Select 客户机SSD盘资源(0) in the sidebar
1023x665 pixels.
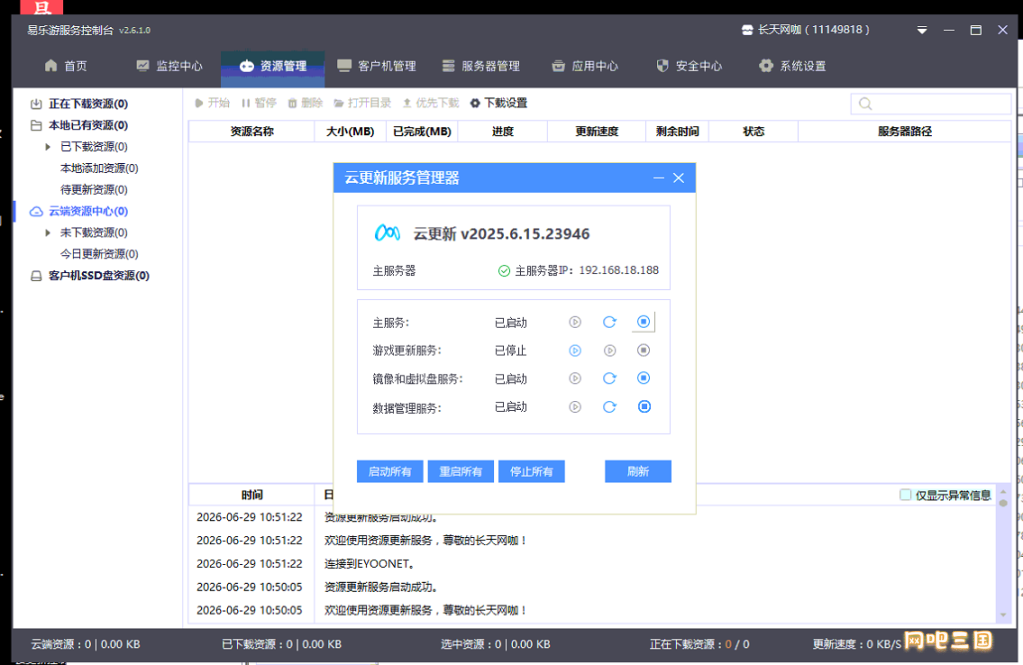click(99, 275)
